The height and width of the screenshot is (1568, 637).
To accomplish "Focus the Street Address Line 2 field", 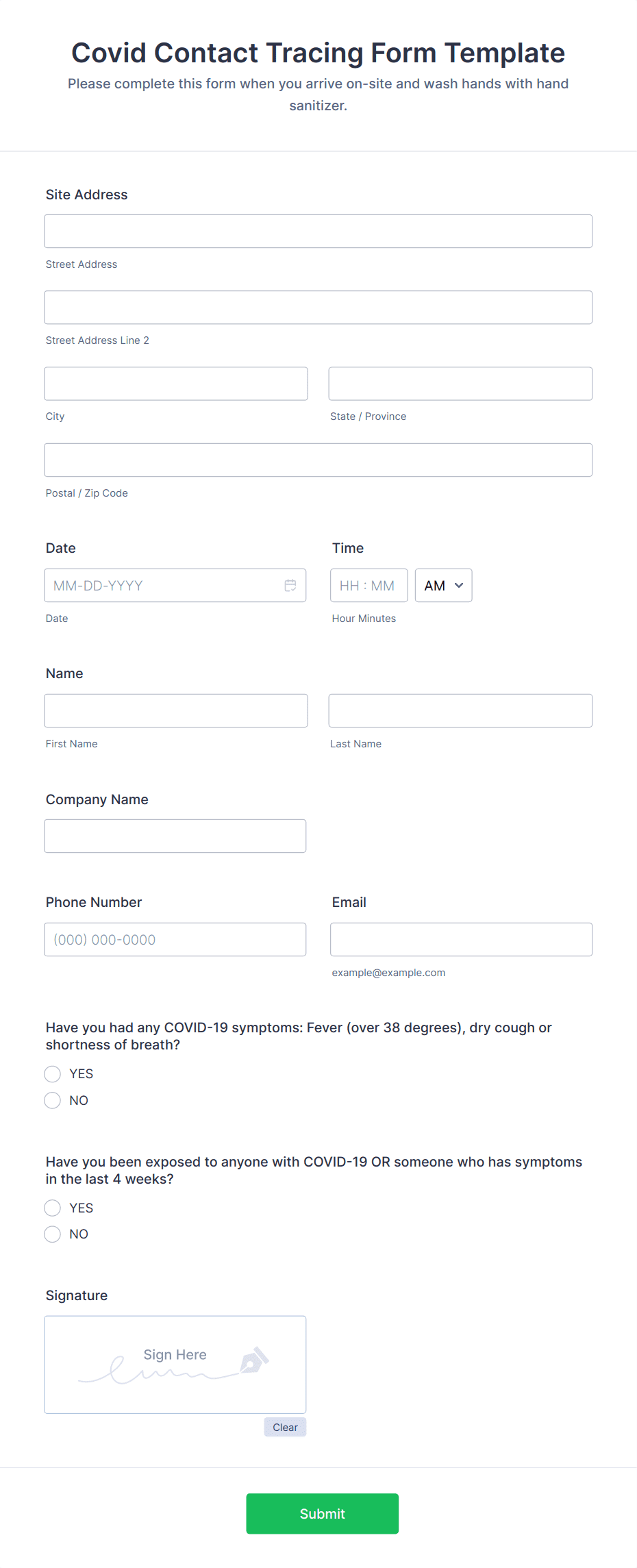I will click(x=318, y=308).
